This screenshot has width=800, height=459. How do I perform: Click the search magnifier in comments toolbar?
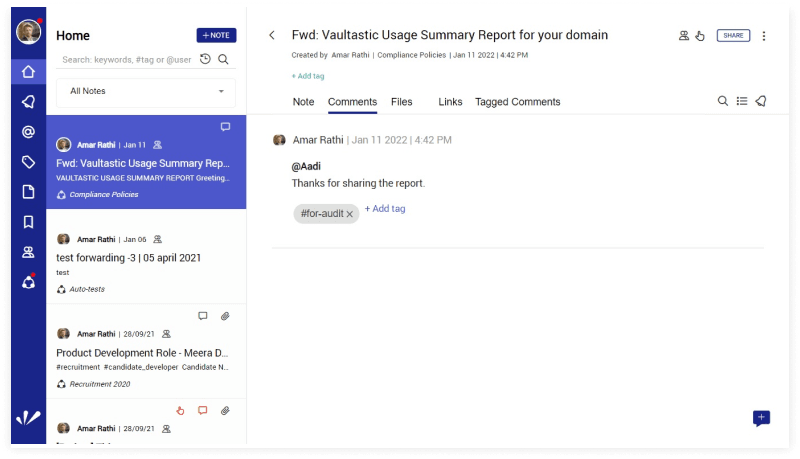723,101
